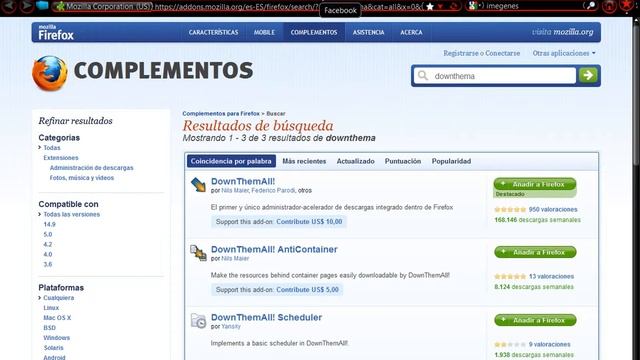
Task: Select 'Extensiones' category filter
Action: point(61,158)
